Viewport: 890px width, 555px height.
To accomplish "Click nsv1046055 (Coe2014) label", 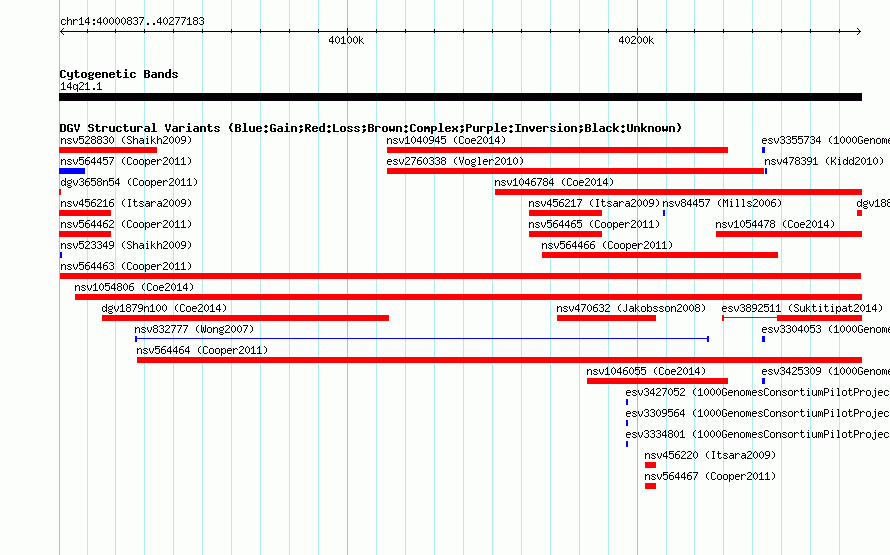I will click(646, 371).
